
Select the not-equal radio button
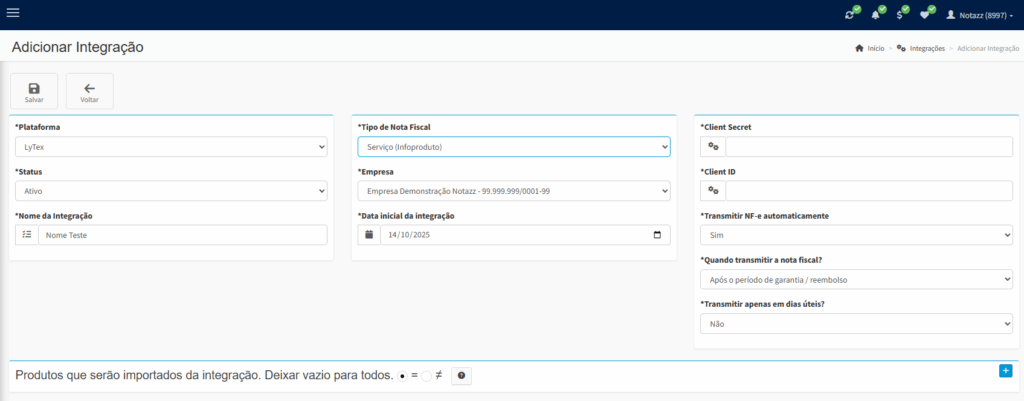(x=426, y=376)
